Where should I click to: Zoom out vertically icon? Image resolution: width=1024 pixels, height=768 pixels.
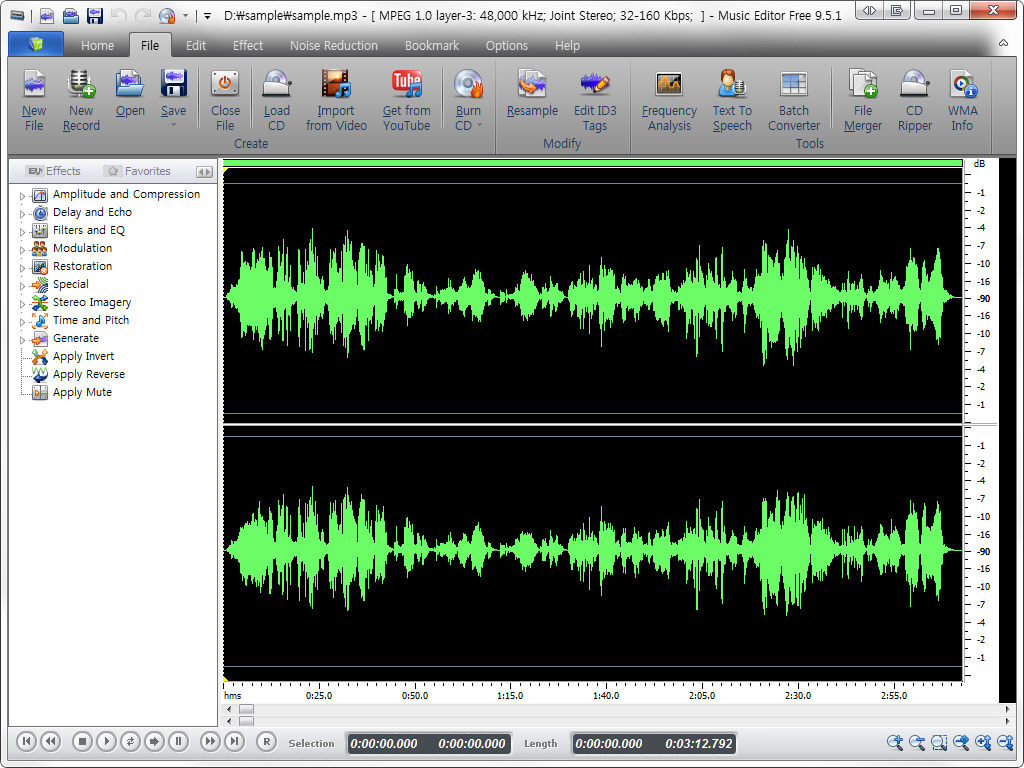tap(1006, 742)
